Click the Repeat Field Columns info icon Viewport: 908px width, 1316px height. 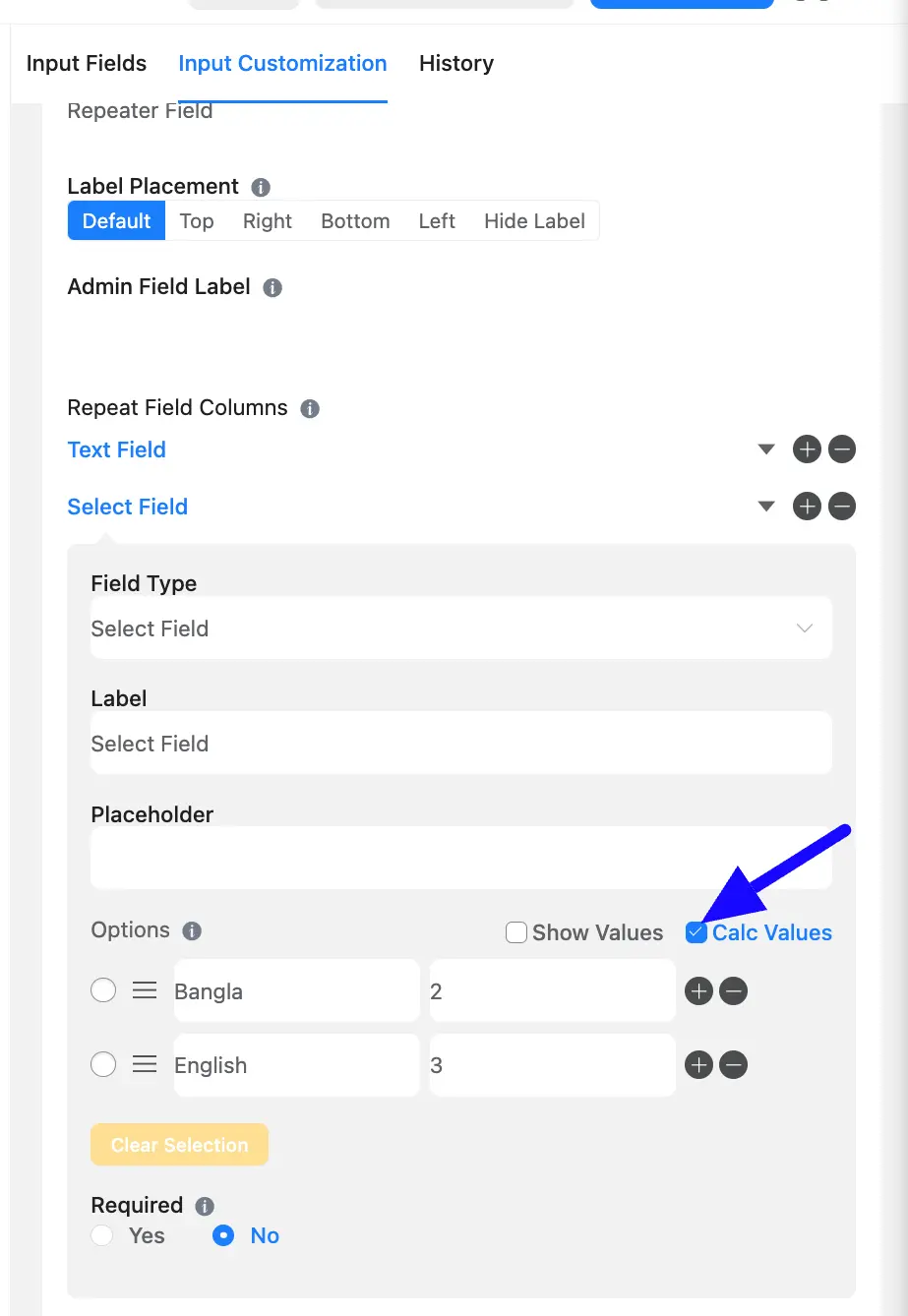click(310, 408)
